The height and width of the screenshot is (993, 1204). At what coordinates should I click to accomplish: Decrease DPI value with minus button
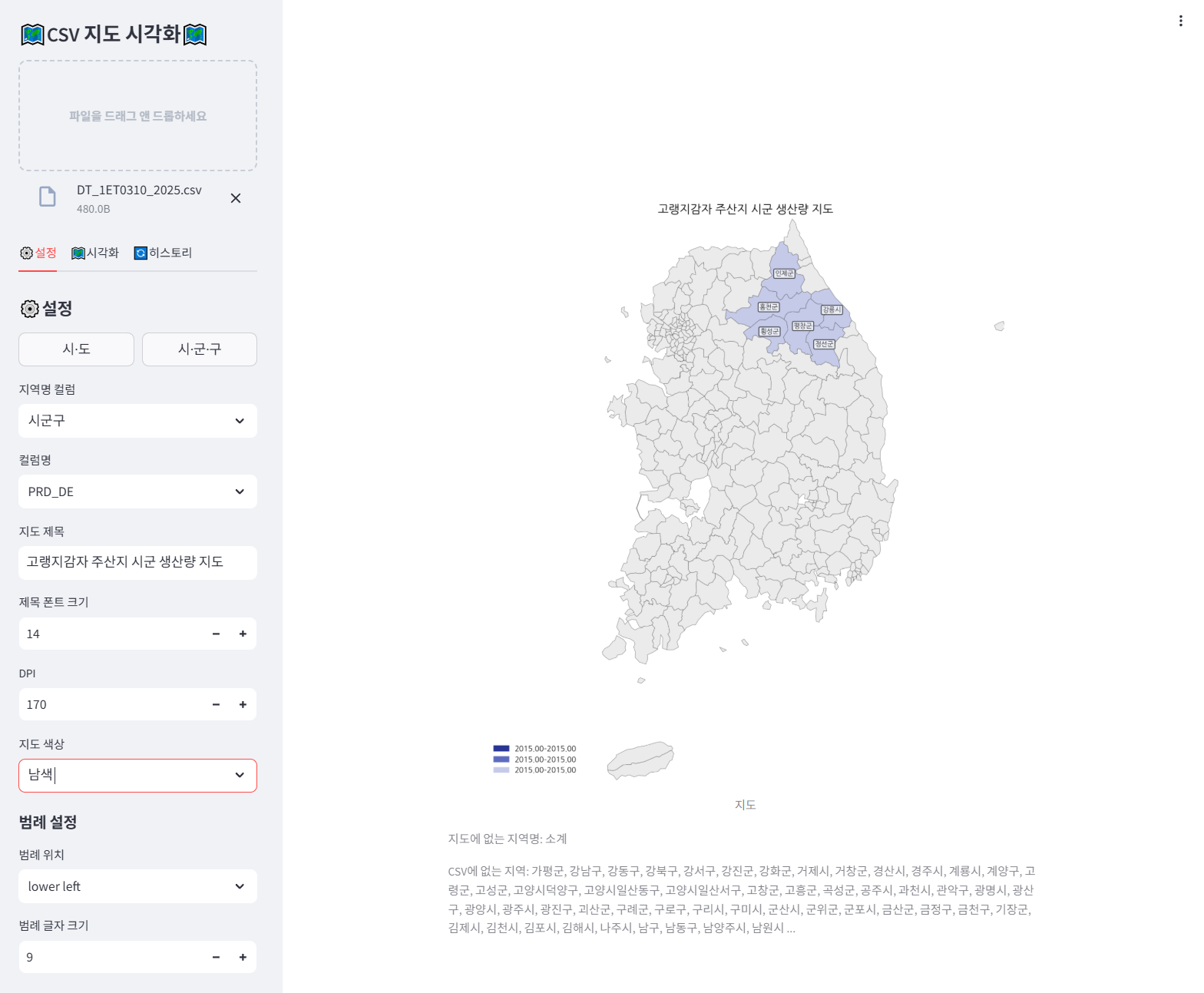point(216,704)
